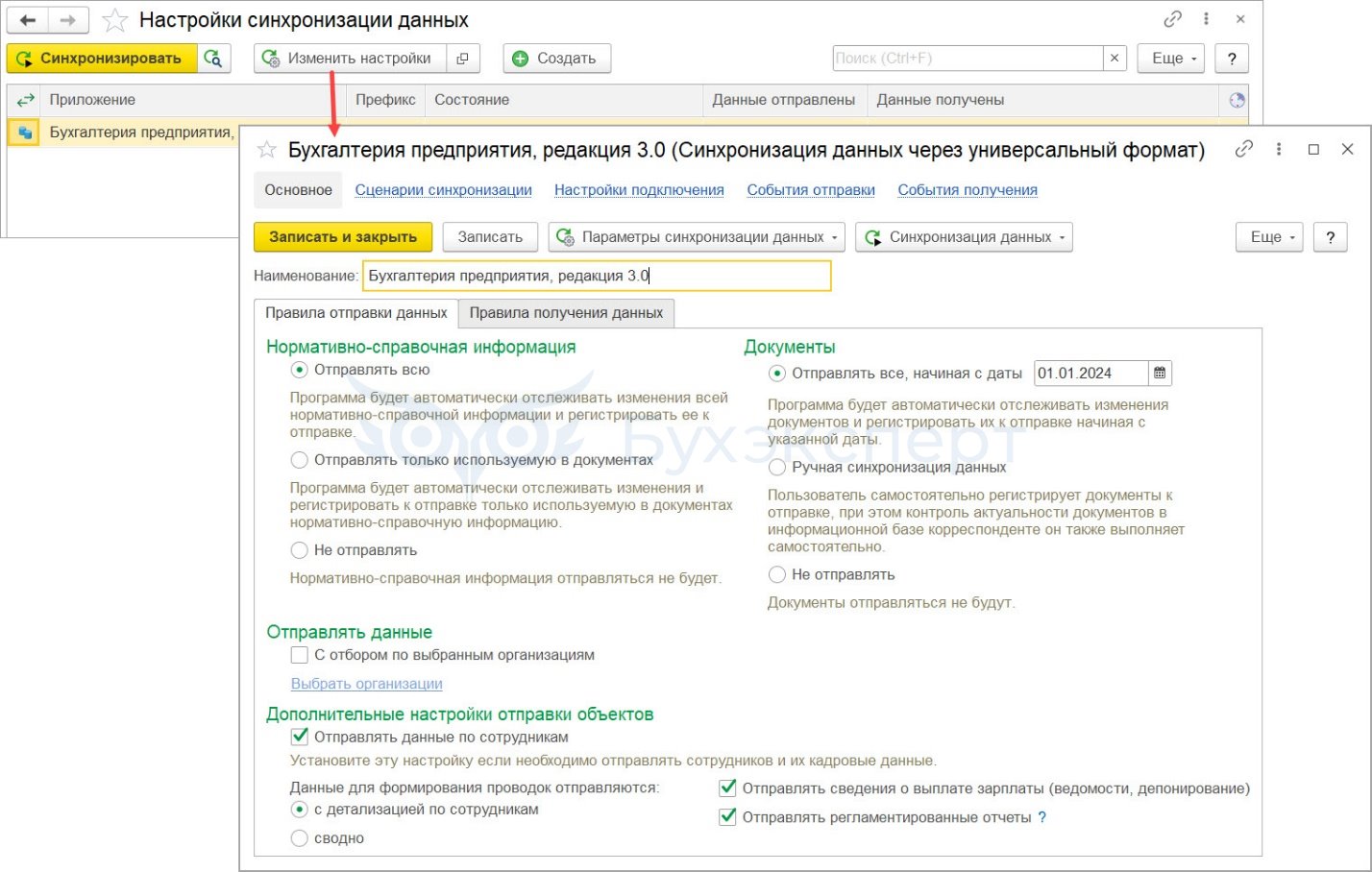Open the kebab menu in the dialog title bar
The width and height of the screenshot is (1372, 872).
(1279, 149)
